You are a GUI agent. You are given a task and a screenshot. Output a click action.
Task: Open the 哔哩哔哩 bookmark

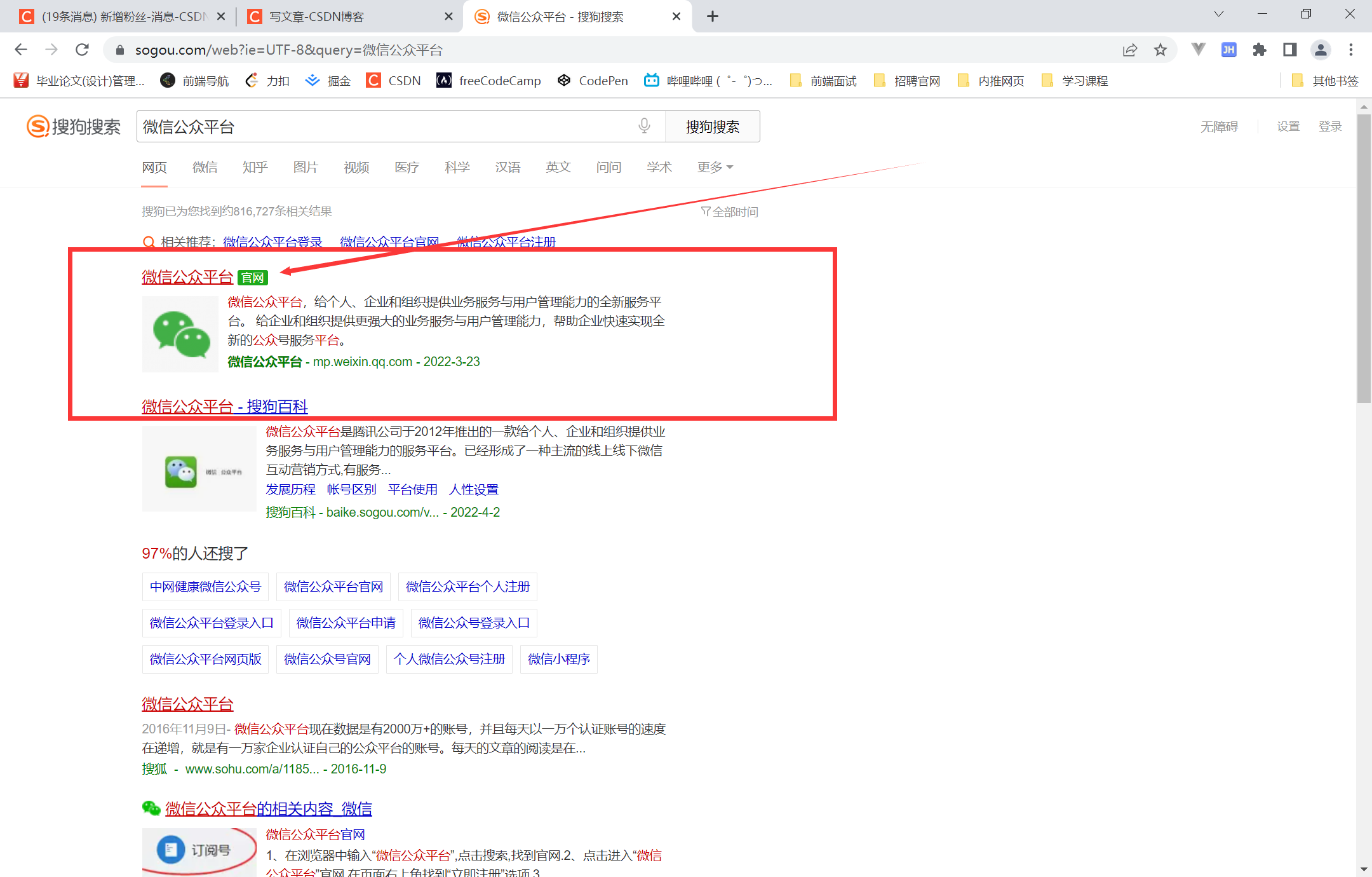point(708,81)
